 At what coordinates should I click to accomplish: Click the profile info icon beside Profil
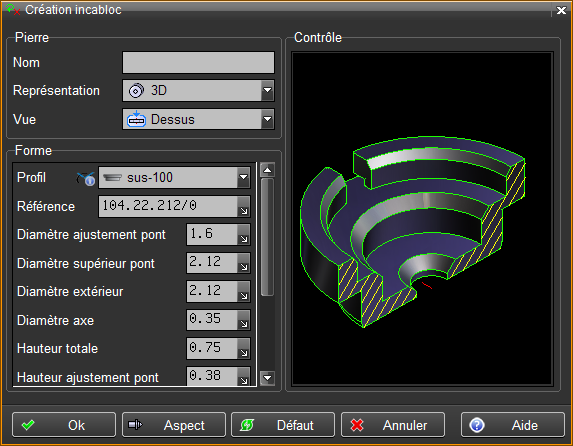coord(86,178)
